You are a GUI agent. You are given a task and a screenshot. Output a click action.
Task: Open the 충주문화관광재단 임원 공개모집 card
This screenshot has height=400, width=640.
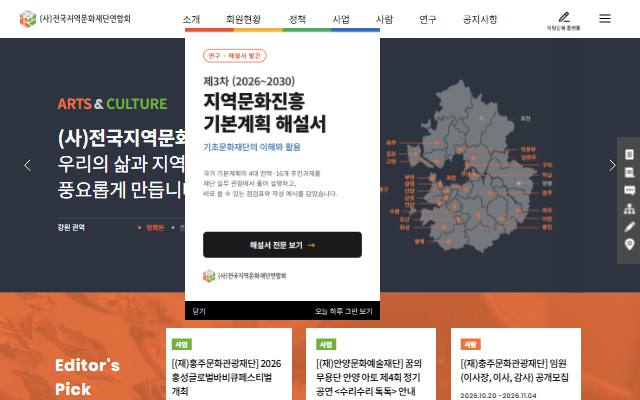[516, 364]
